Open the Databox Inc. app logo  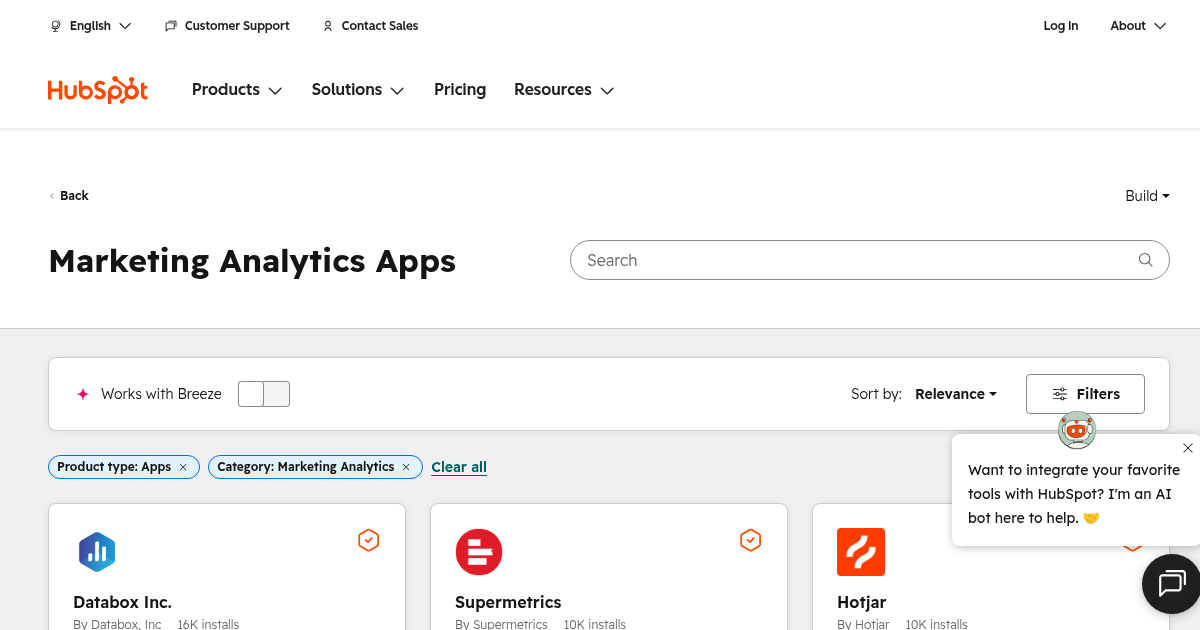pyautogui.click(x=97, y=552)
